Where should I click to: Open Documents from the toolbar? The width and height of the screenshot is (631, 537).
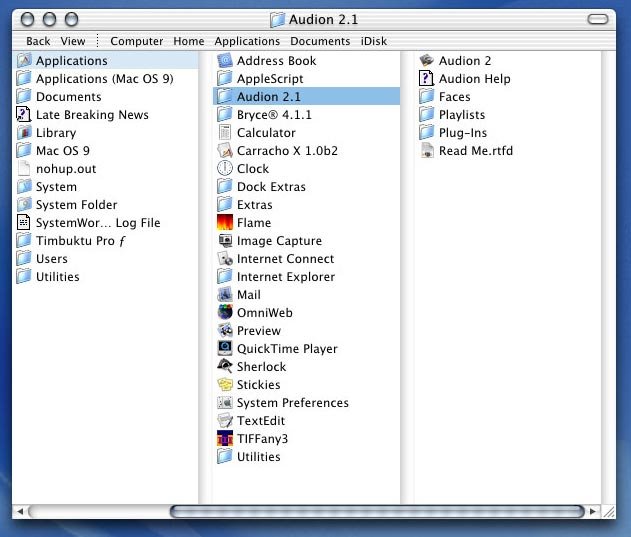point(320,41)
